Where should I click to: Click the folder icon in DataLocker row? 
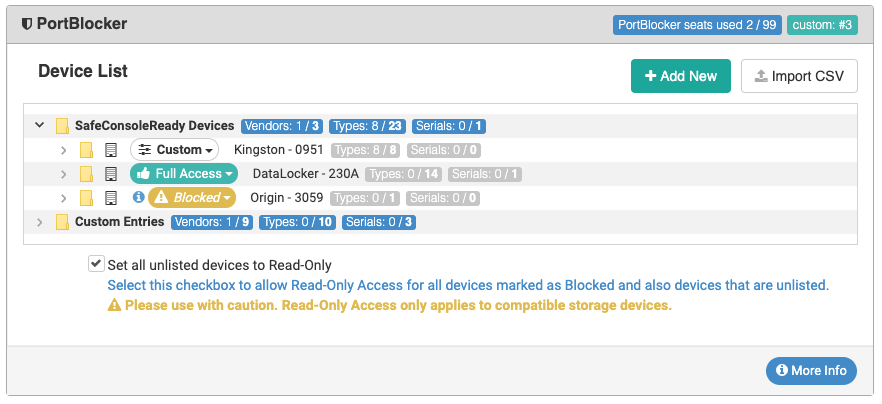pyautogui.click(x=86, y=174)
